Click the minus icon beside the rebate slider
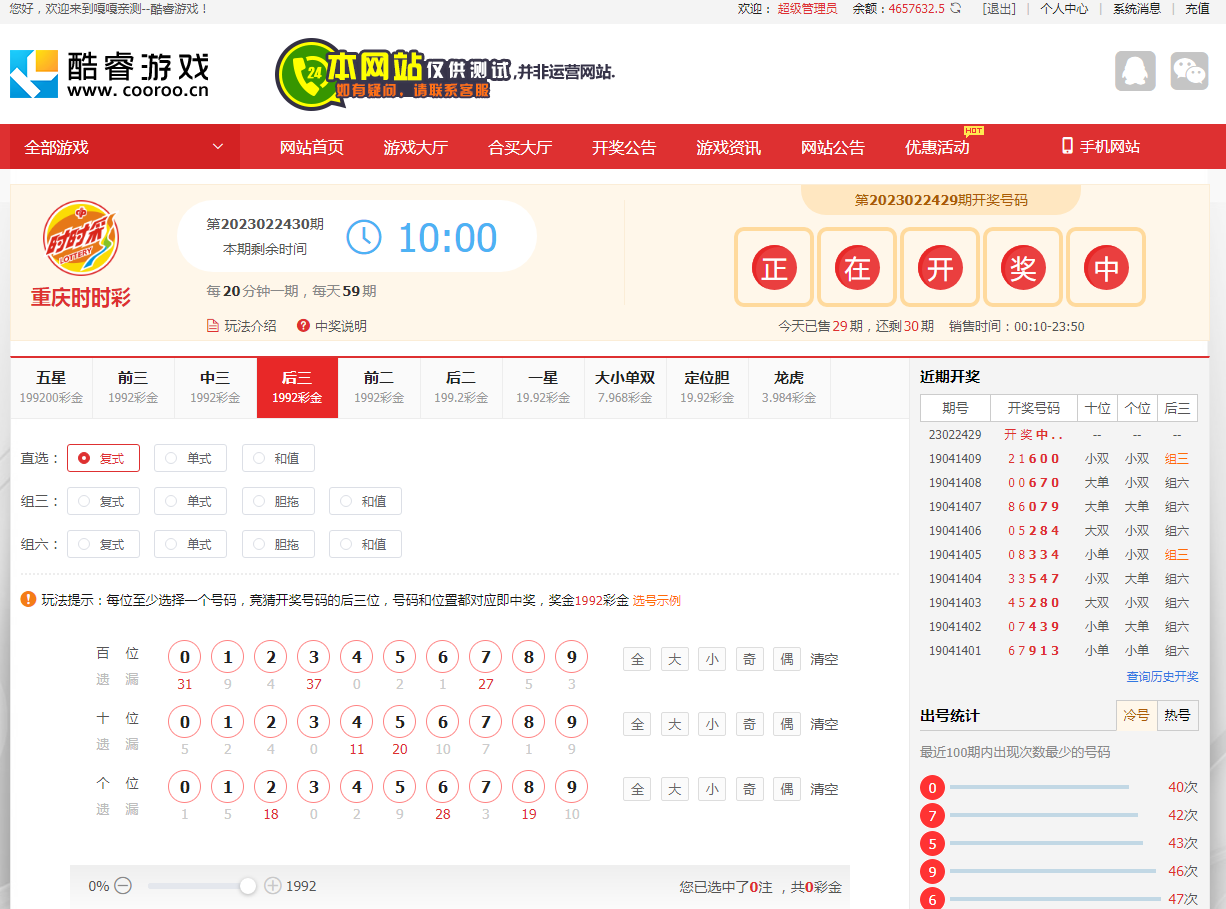This screenshot has height=909, width=1226. 123,886
